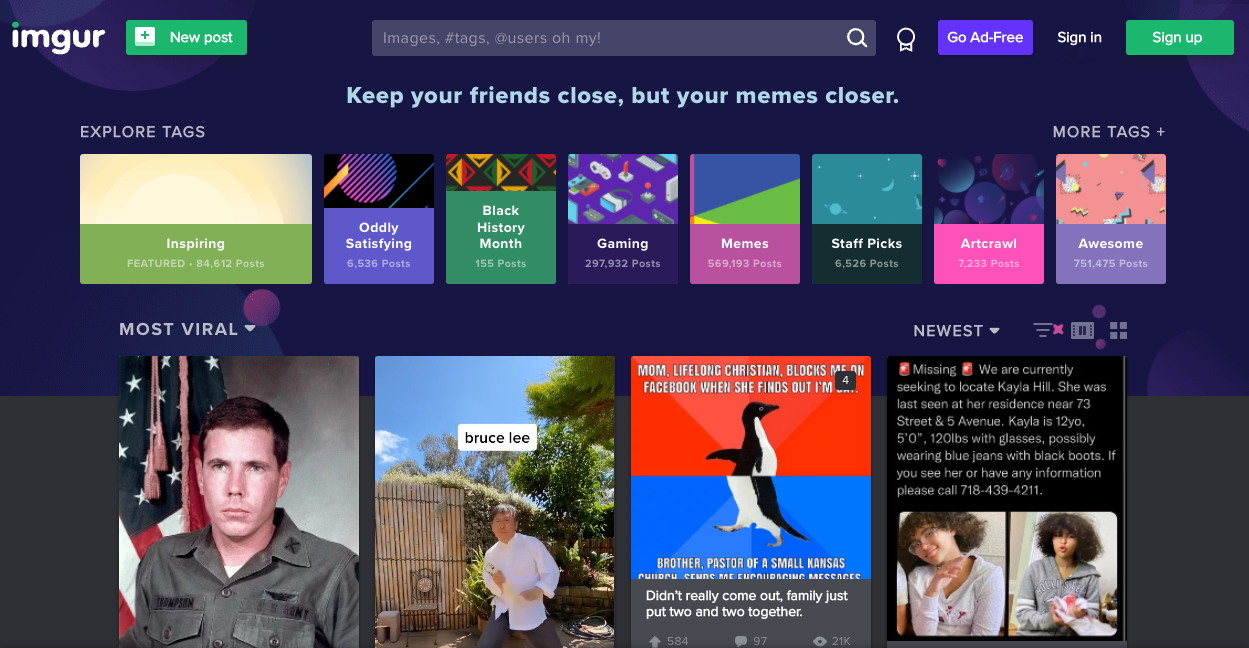This screenshot has height=648, width=1249.
Task: Click the pink Artcrawl tag tile
Action: point(989,219)
